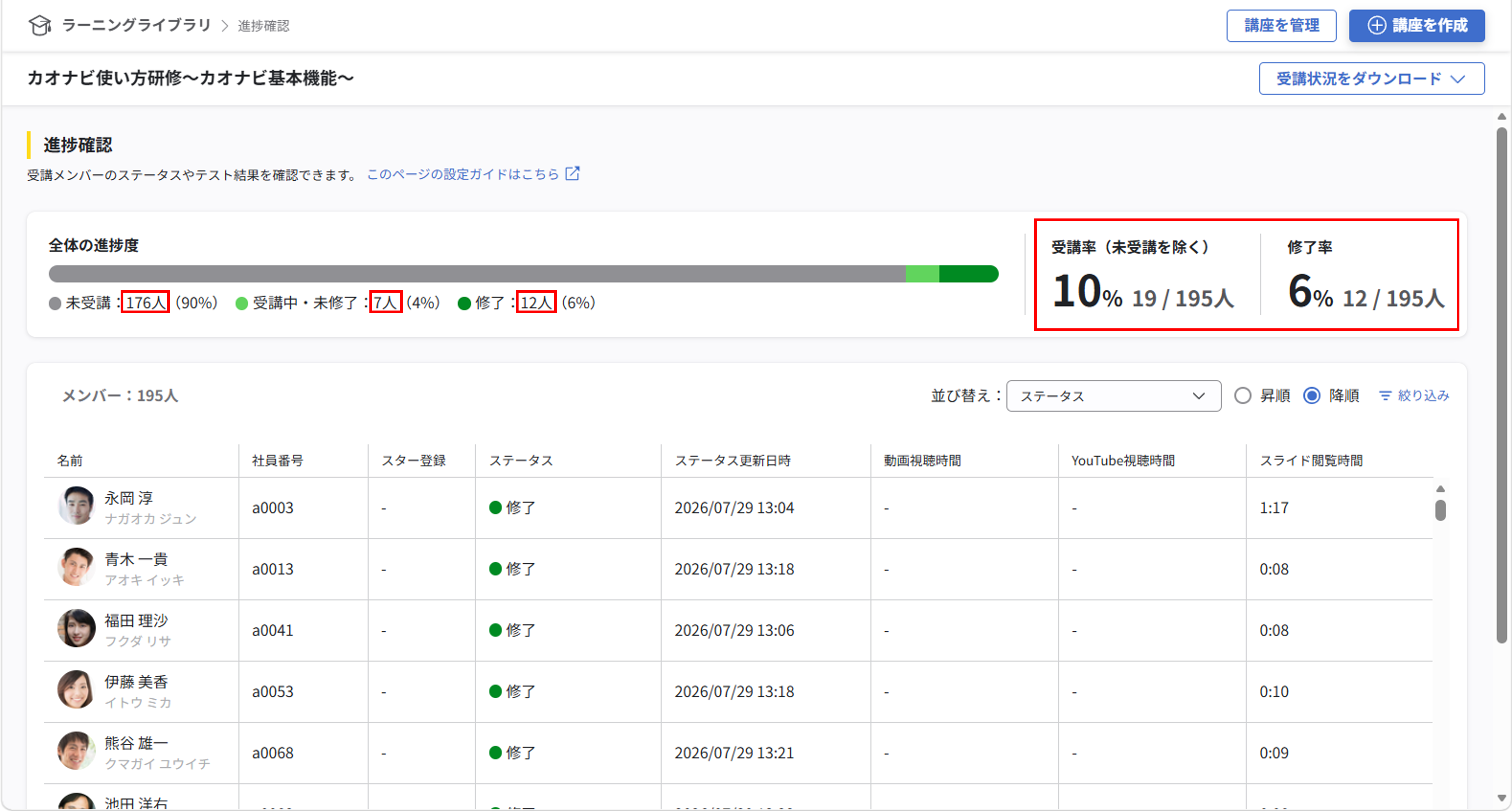Screen dimensions: 1512x811
Task: Open 永岡 淳's profile avatar
Action: [76, 505]
